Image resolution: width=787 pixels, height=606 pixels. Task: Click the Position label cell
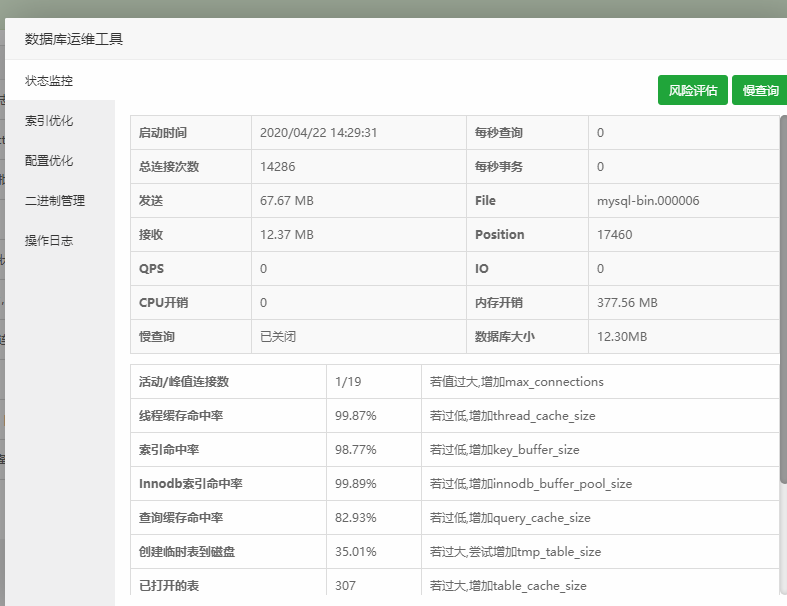click(x=528, y=234)
